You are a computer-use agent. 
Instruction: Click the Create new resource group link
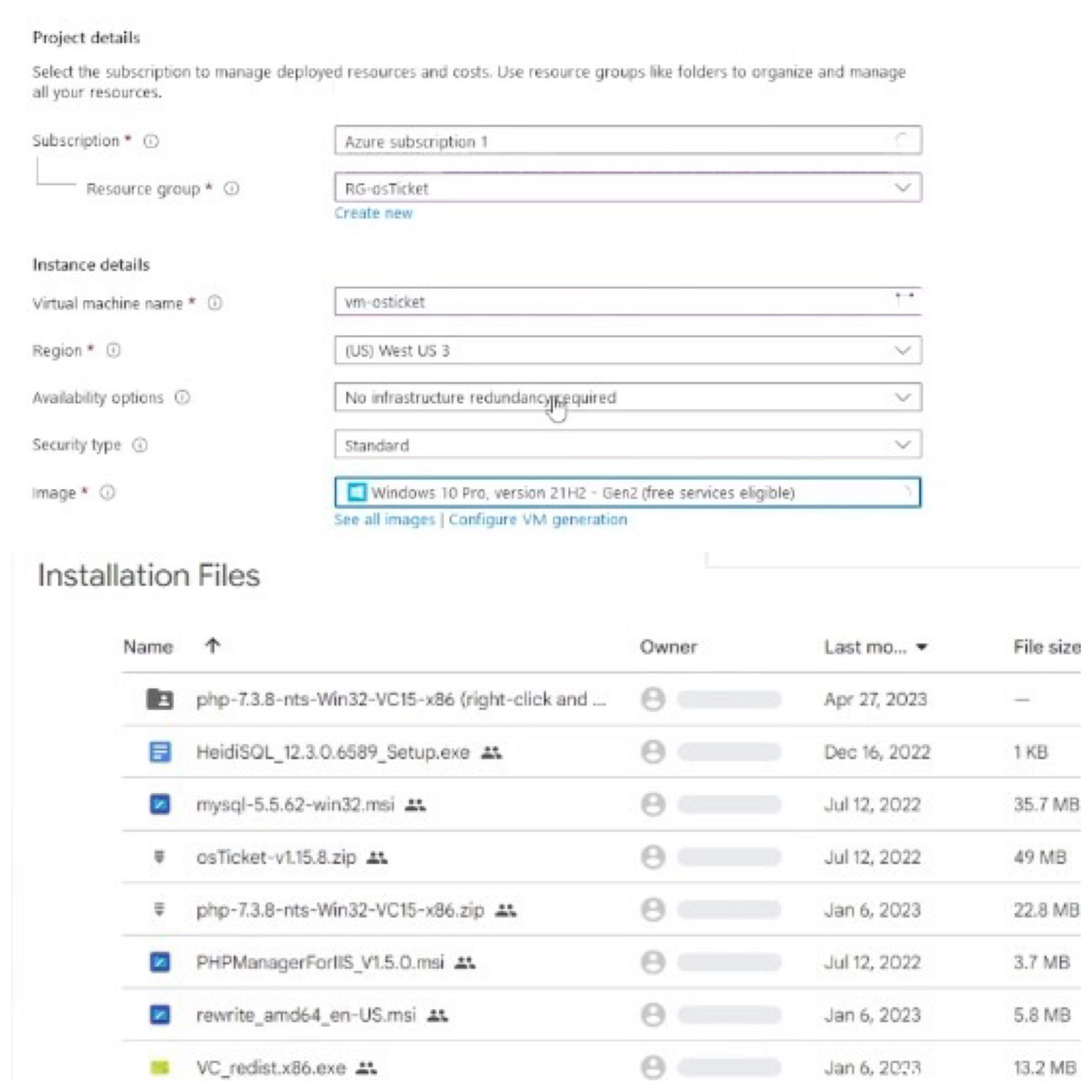coord(373,213)
